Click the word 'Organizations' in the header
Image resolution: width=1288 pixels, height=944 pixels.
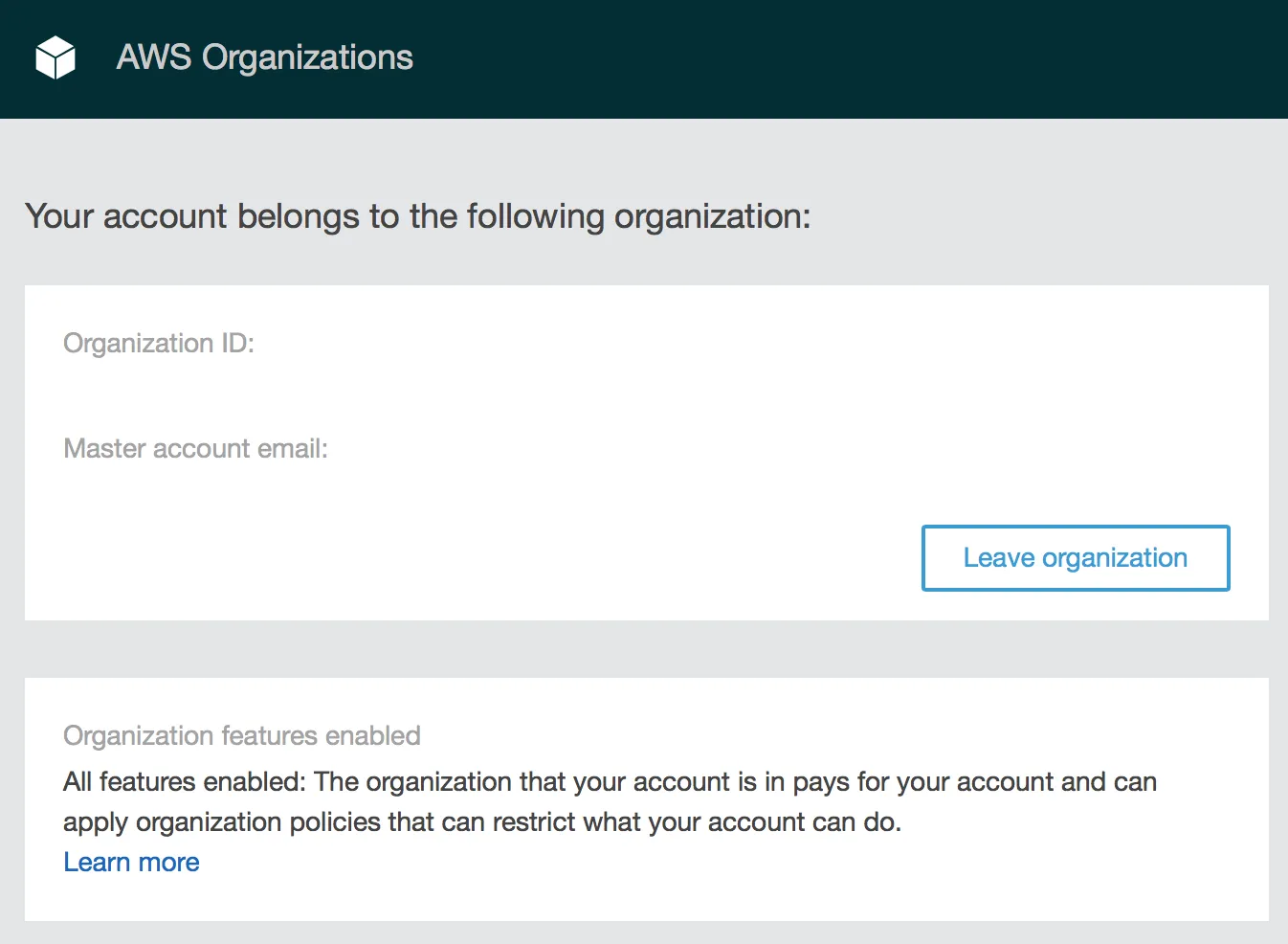point(307,57)
